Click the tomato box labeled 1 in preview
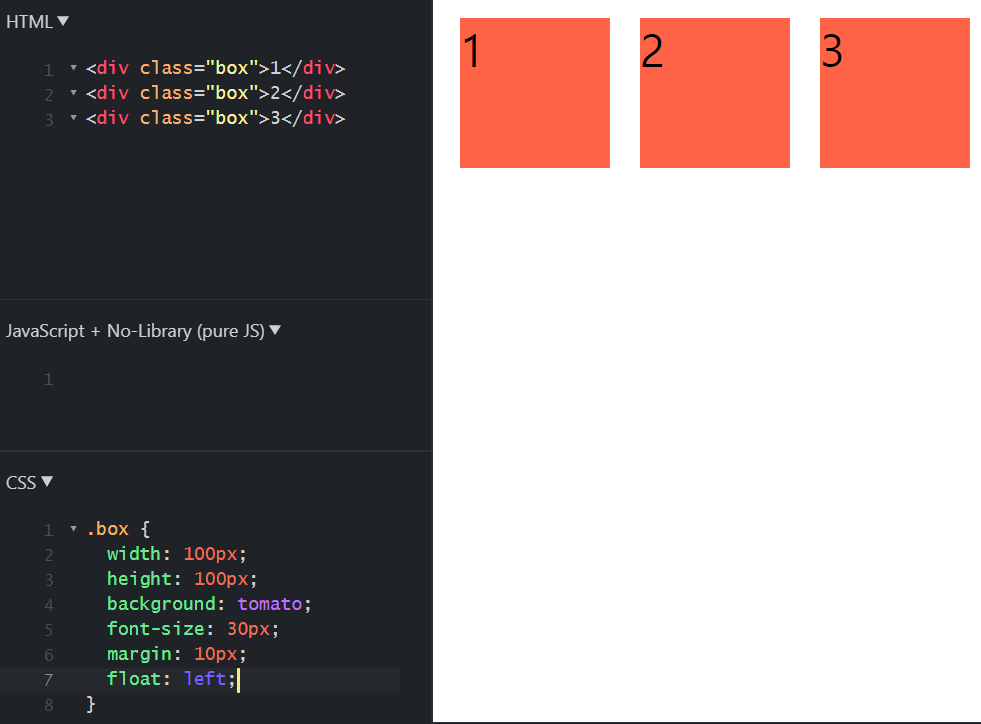The height and width of the screenshot is (724, 981). (x=535, y=93)
